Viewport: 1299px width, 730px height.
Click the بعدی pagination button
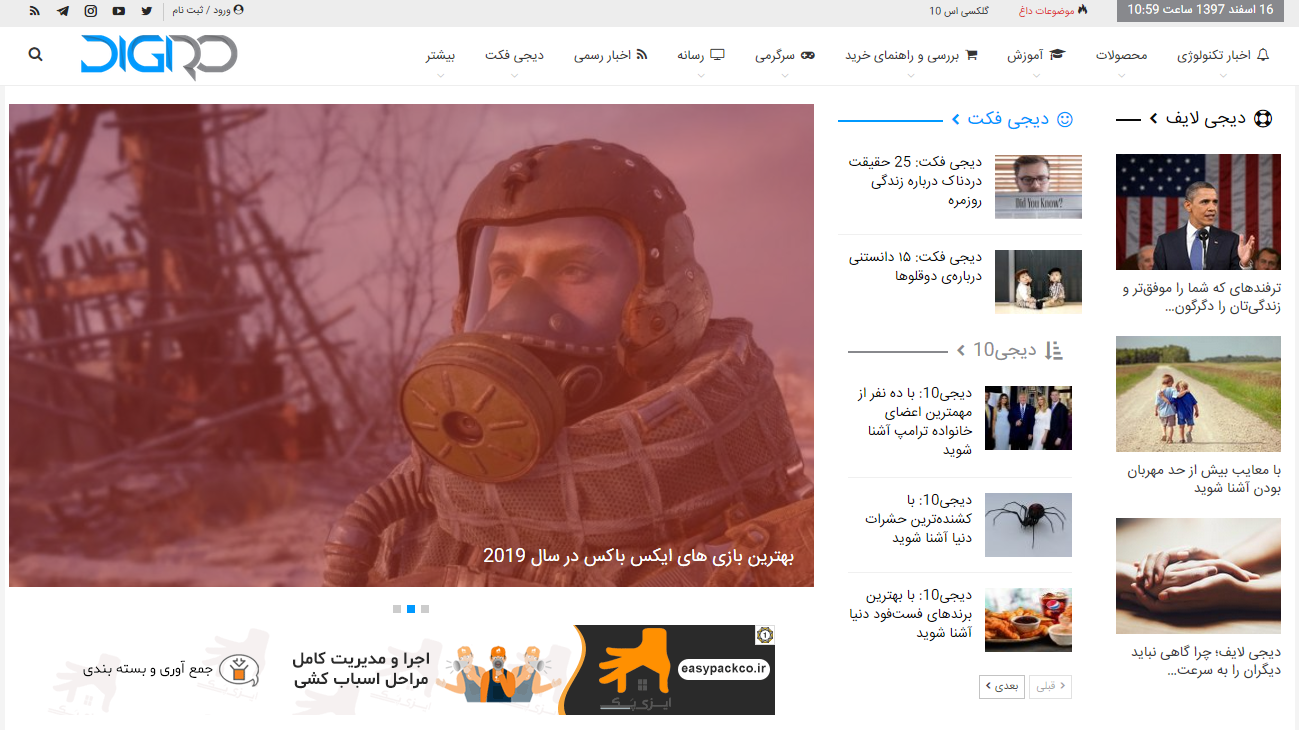(x=1002, y=687)
